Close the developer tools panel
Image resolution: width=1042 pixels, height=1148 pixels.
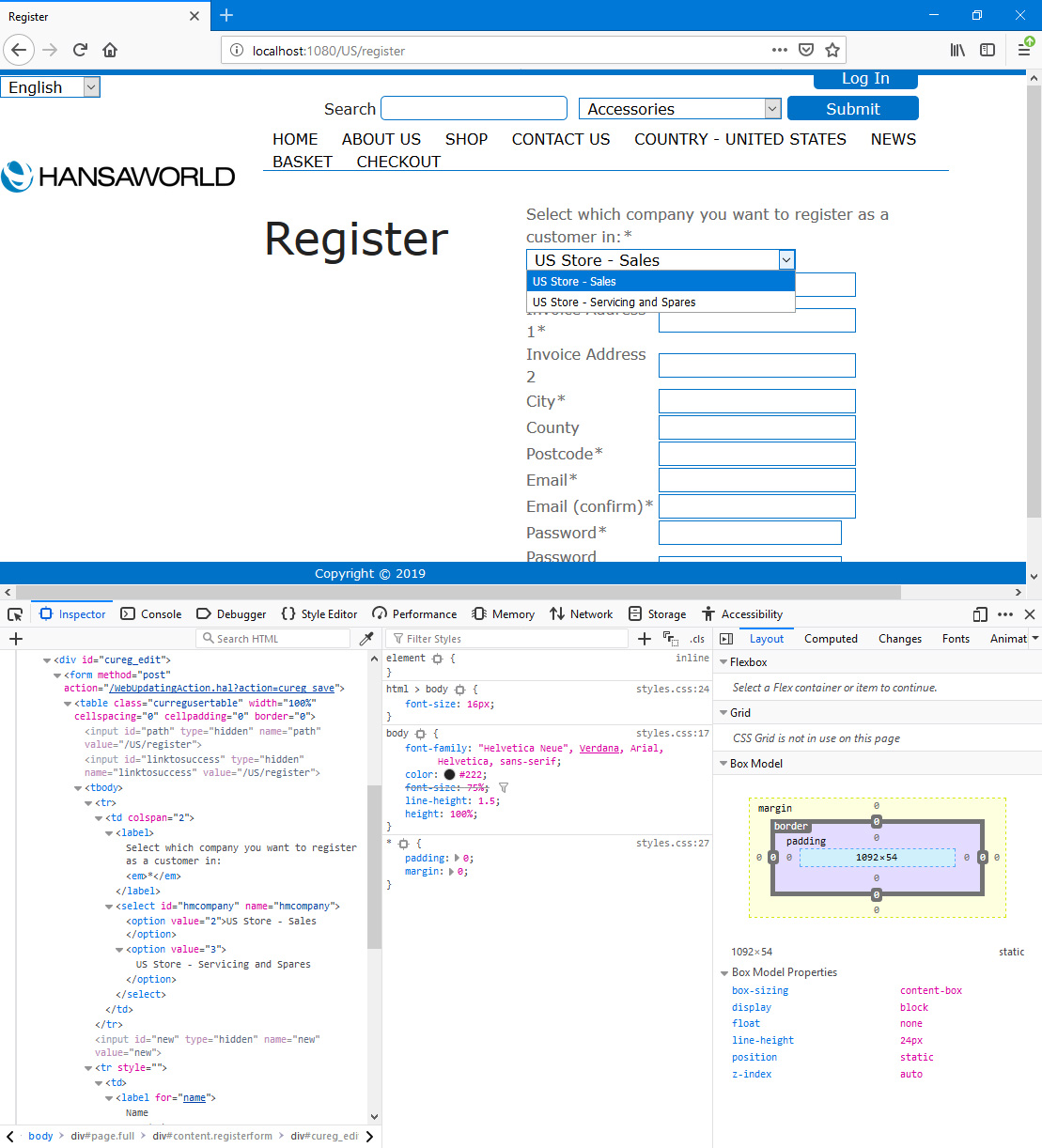1030,614
